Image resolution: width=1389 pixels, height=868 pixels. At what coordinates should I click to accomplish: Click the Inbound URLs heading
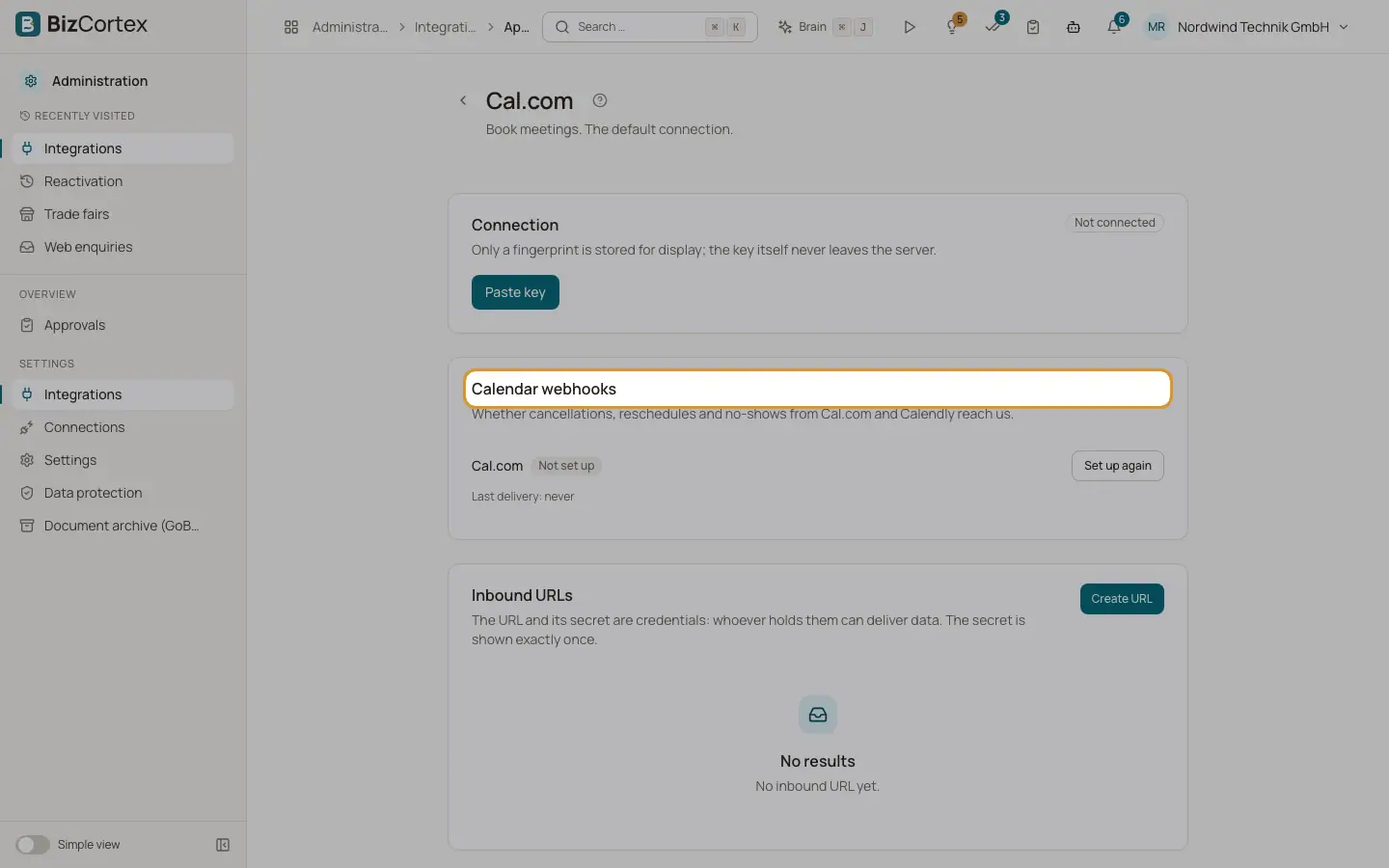[522, 595]
